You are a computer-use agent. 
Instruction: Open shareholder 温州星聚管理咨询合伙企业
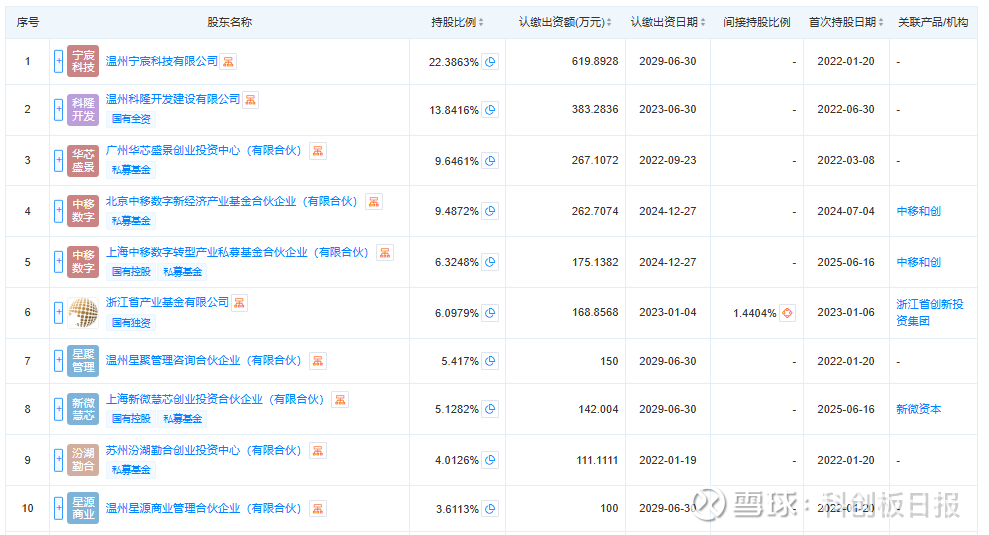204,360
